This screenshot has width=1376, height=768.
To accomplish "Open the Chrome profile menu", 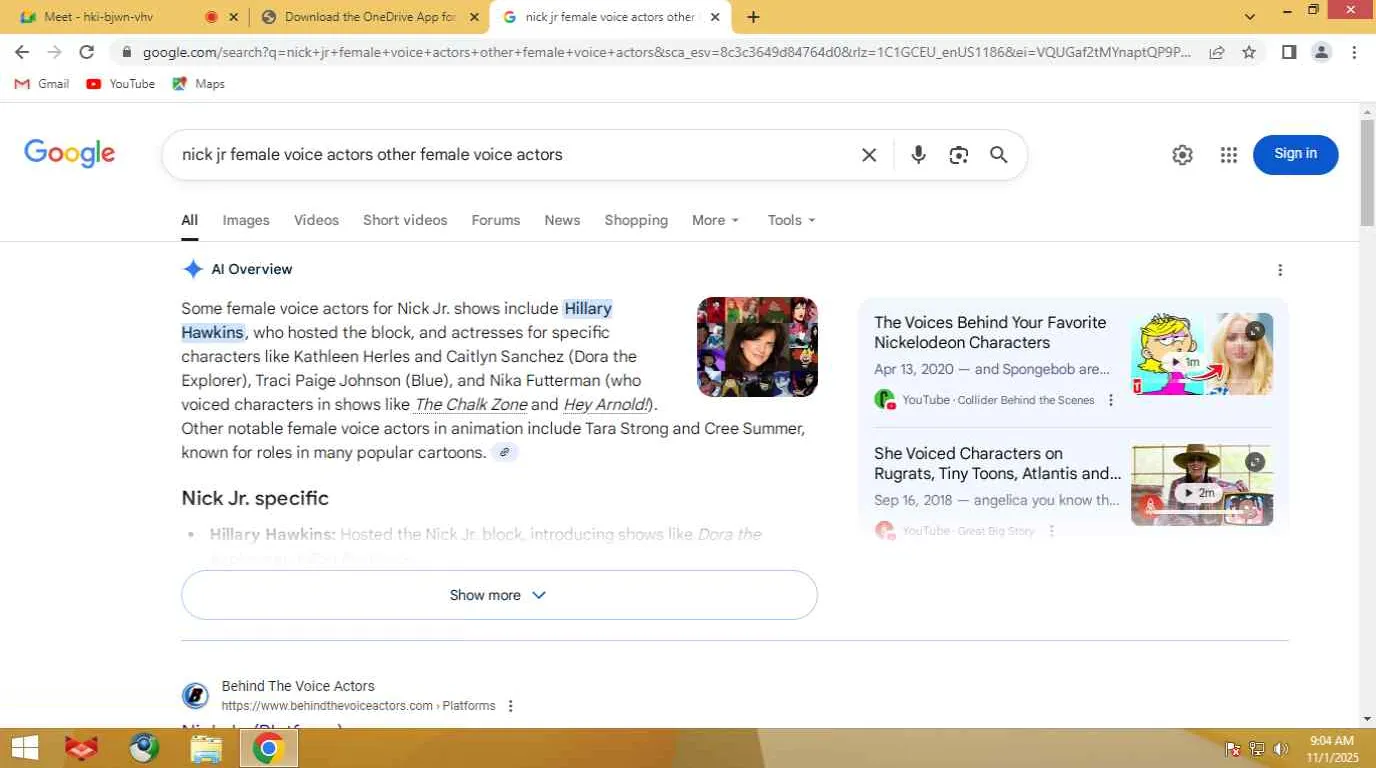I will pyautogui.click(x=1321, y=52).
